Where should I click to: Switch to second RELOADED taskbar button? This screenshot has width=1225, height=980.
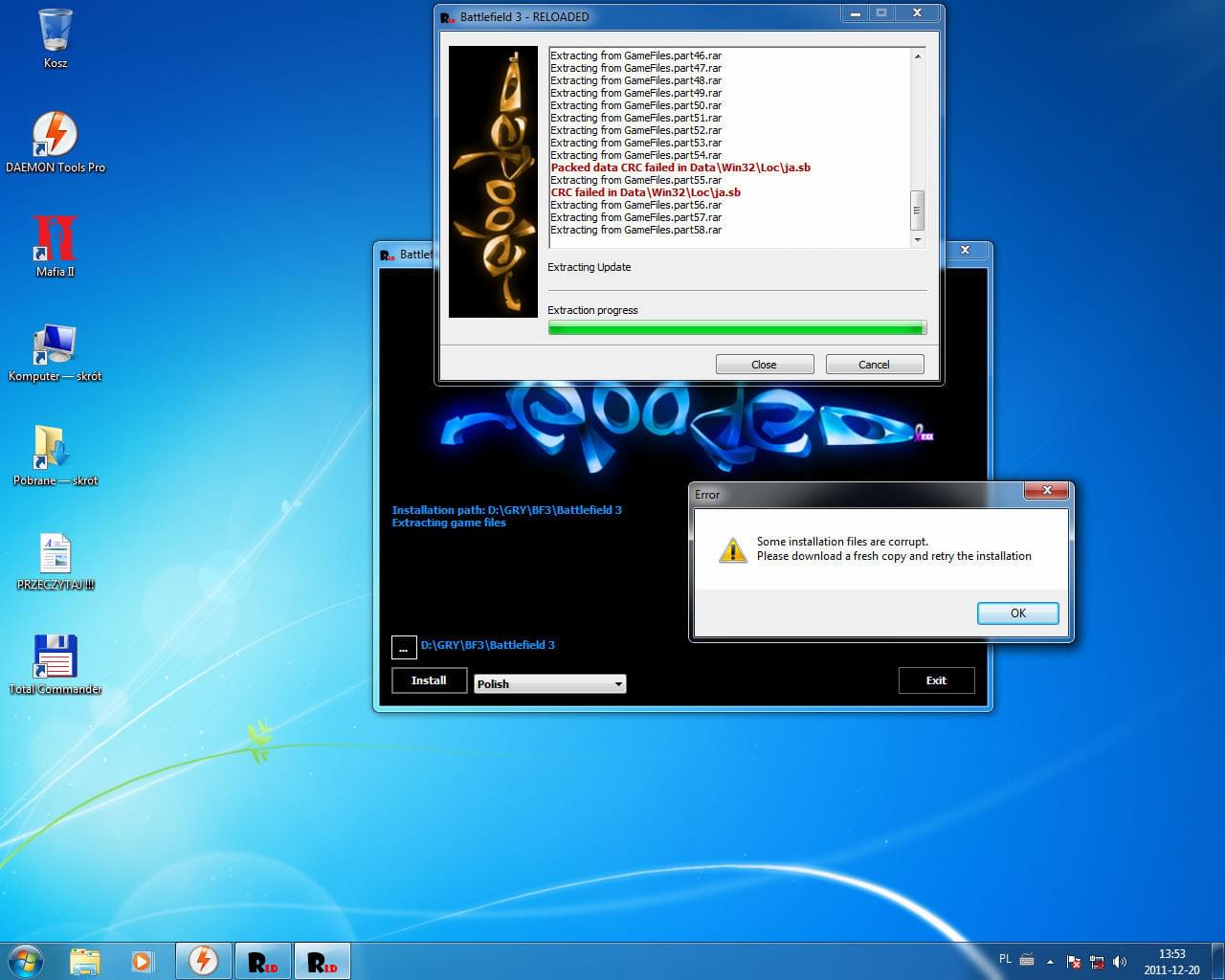(323, 961)
